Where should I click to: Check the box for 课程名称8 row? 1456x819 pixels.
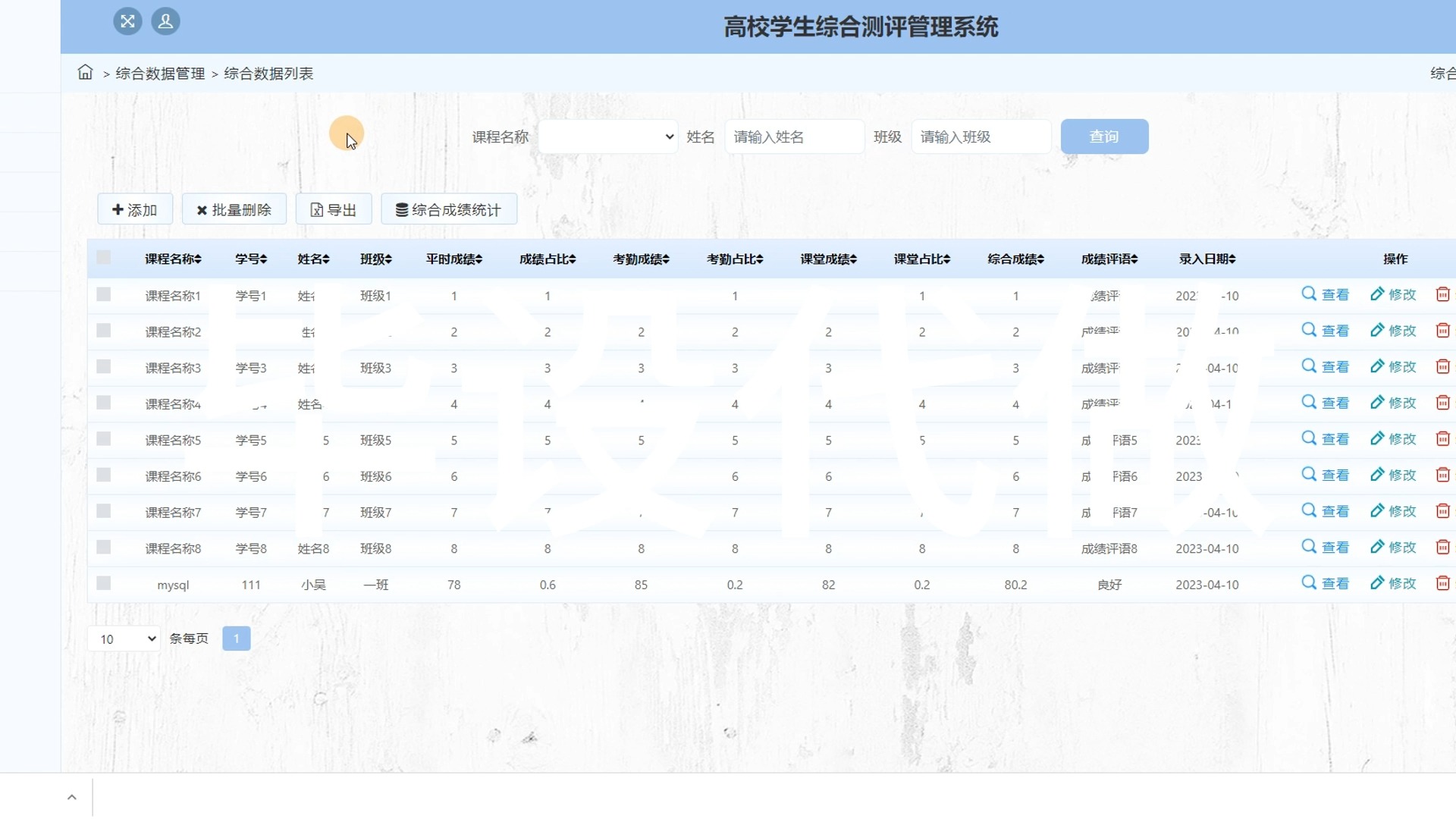tap(104, 547)
